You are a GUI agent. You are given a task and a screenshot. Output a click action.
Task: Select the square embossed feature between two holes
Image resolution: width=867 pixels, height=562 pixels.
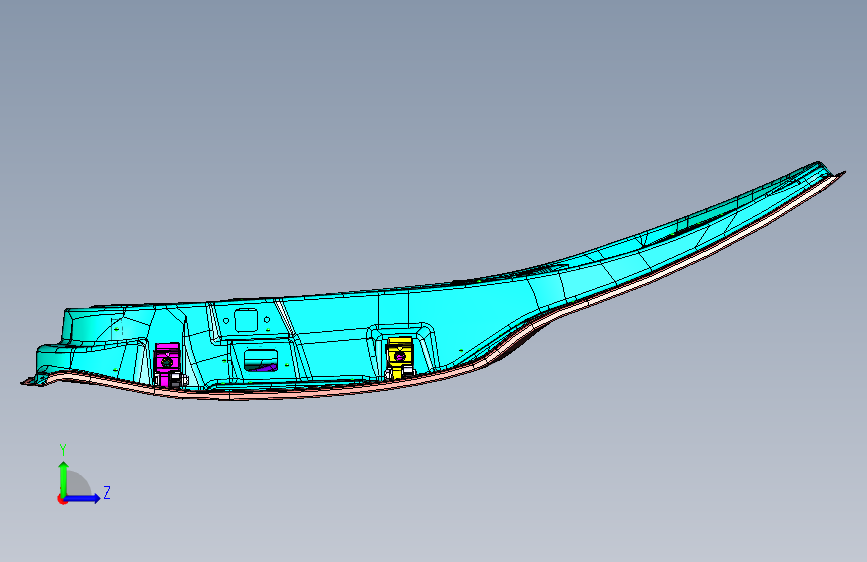coord(246,320)
